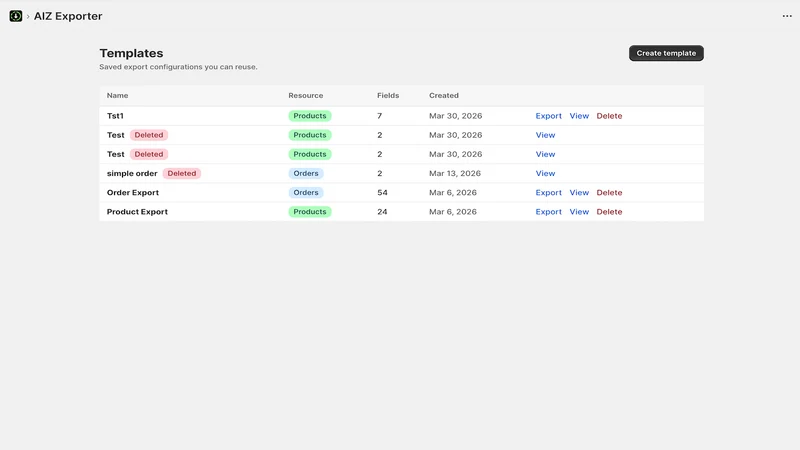View the Product Export template
The image size is (800, 450).
(x=579, y=212)
